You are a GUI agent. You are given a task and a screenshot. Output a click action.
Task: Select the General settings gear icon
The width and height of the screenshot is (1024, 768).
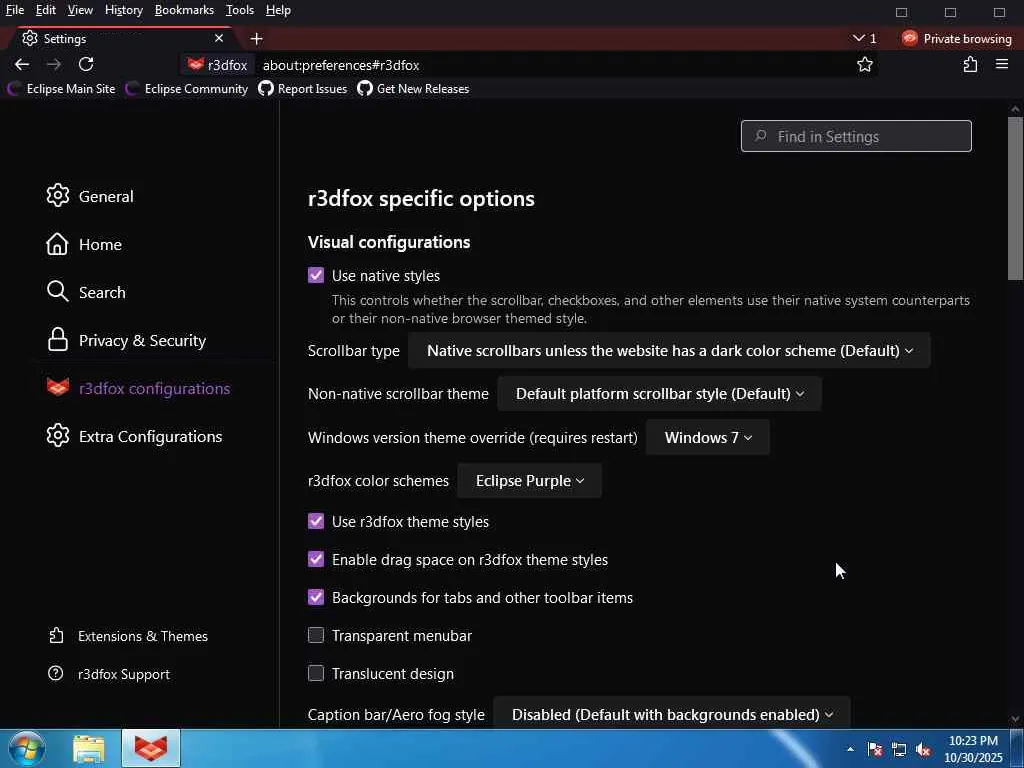click(57, 195)
